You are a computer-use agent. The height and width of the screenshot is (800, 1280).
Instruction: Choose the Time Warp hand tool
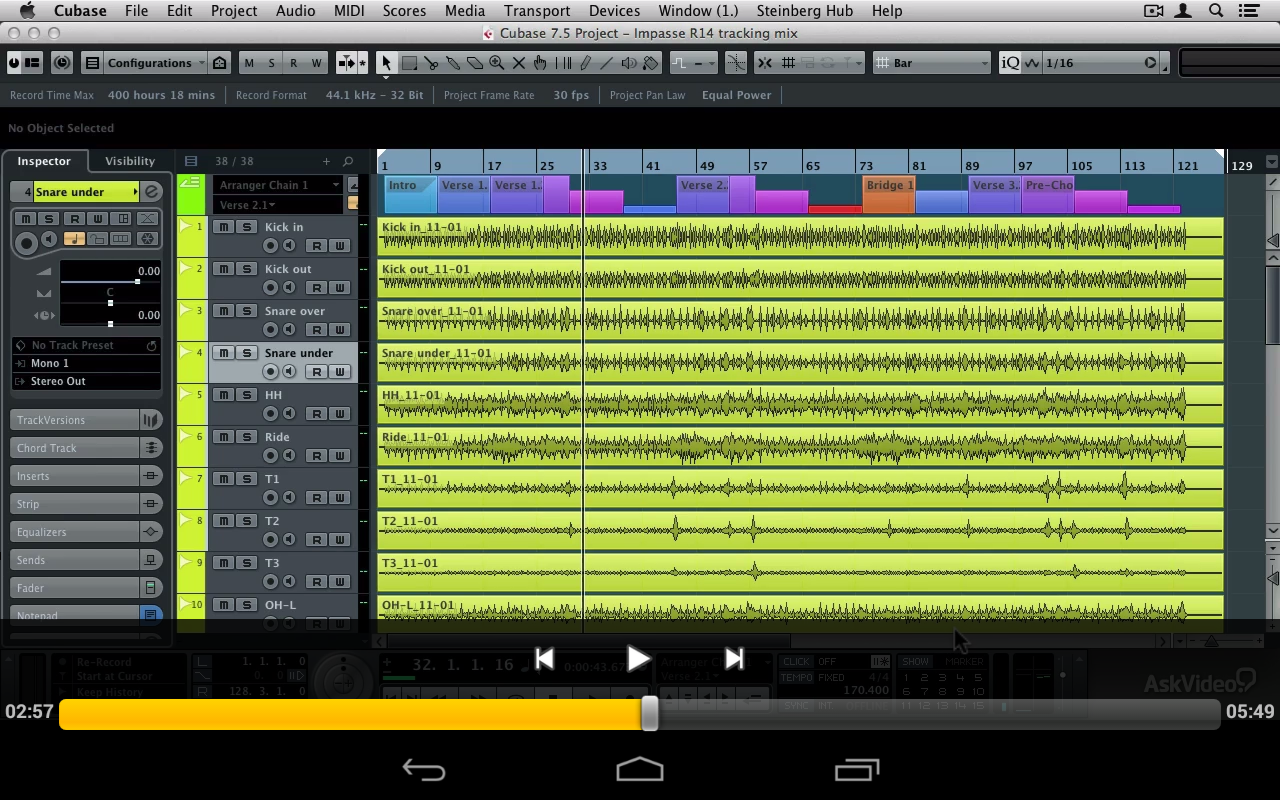tap(541, 63)
